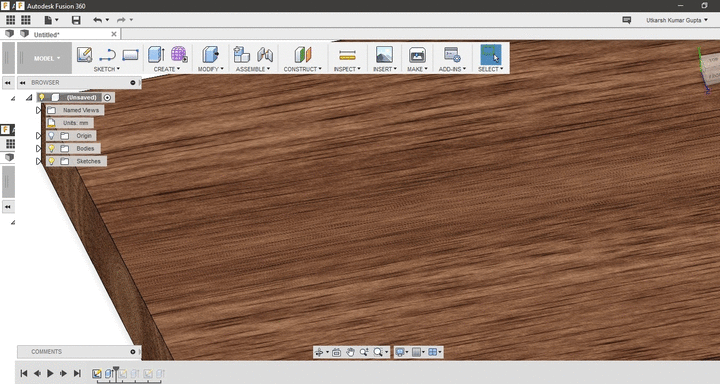Viewport: 720px width, 384px height.
Task: Open the Viewports layout icon
Action: pos(433,352)
